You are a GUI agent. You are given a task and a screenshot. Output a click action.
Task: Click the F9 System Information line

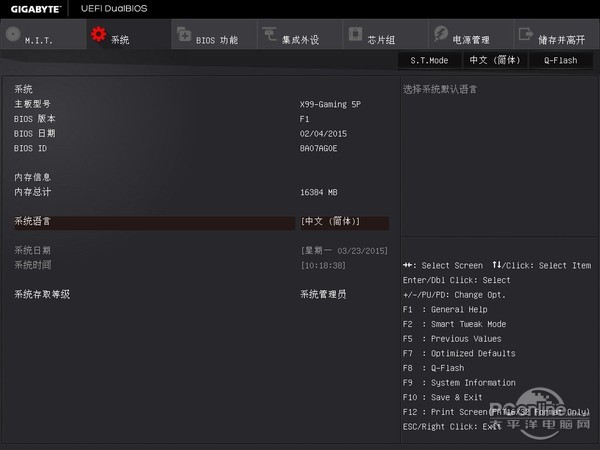pos(459,383)
